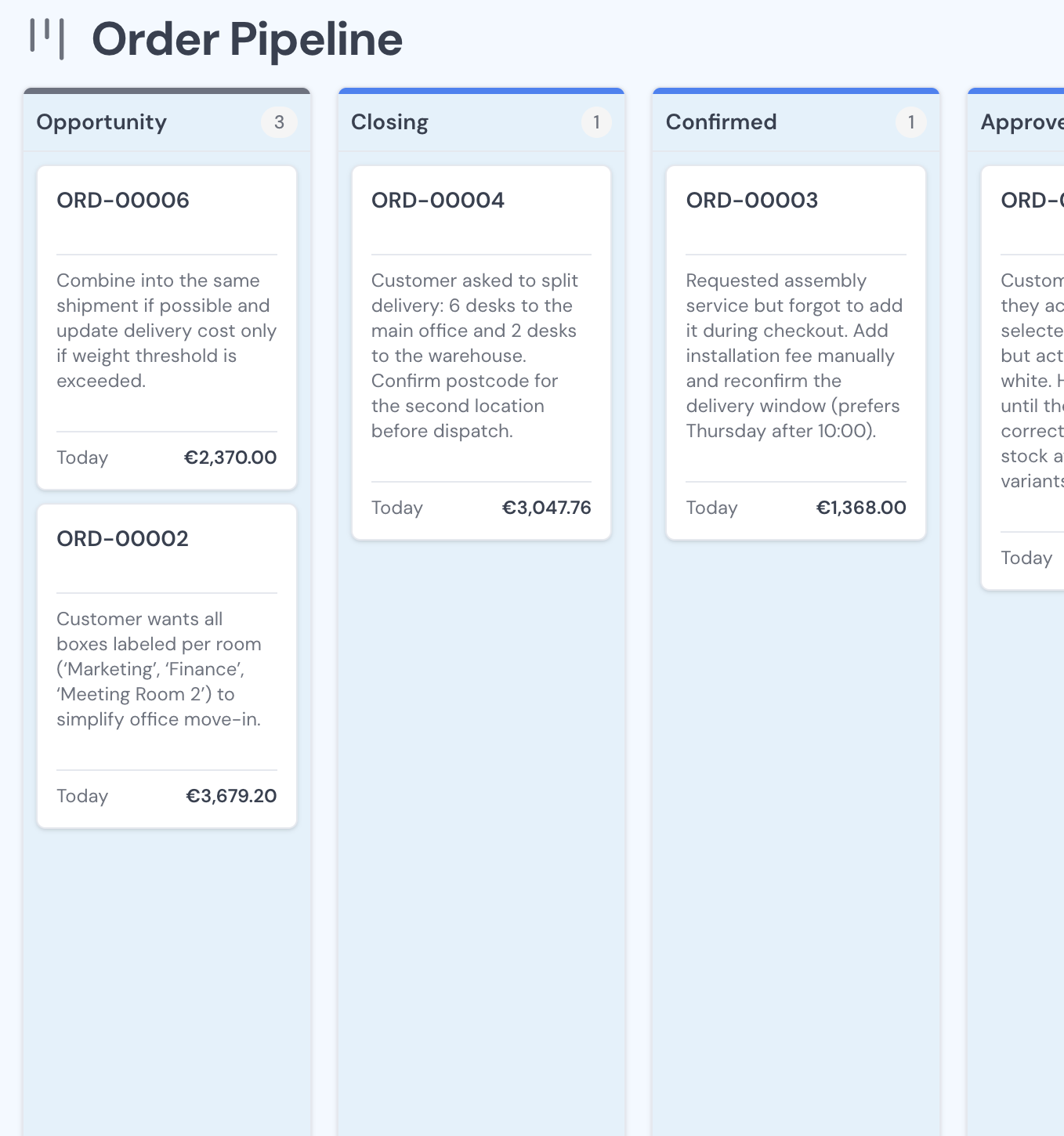Screen dimensions: 1064x1136
Task: Click the amount €2,370.00
Action: coord(230,458)
